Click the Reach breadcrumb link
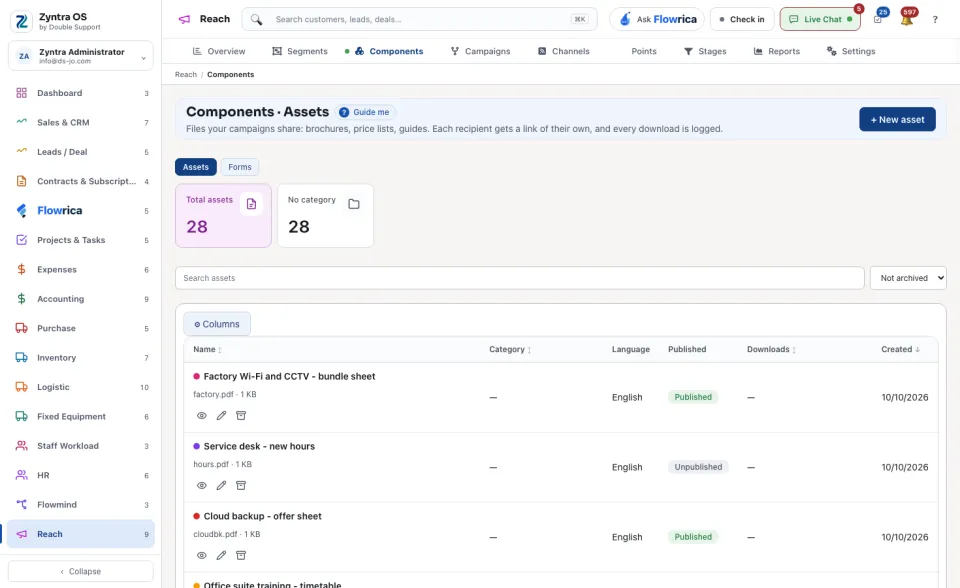The width and height of the screenshot is (960, 588). [186, 75]
